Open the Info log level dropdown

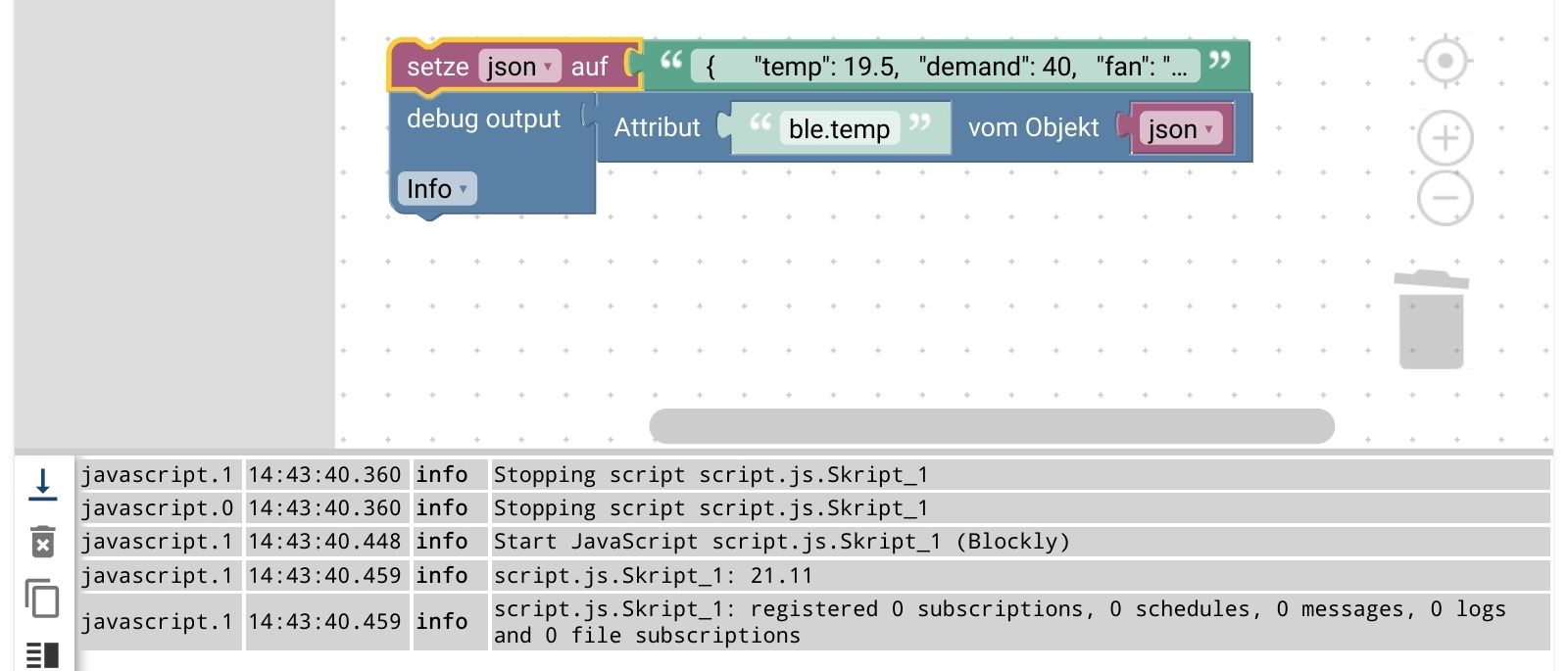tap(437, 188)
